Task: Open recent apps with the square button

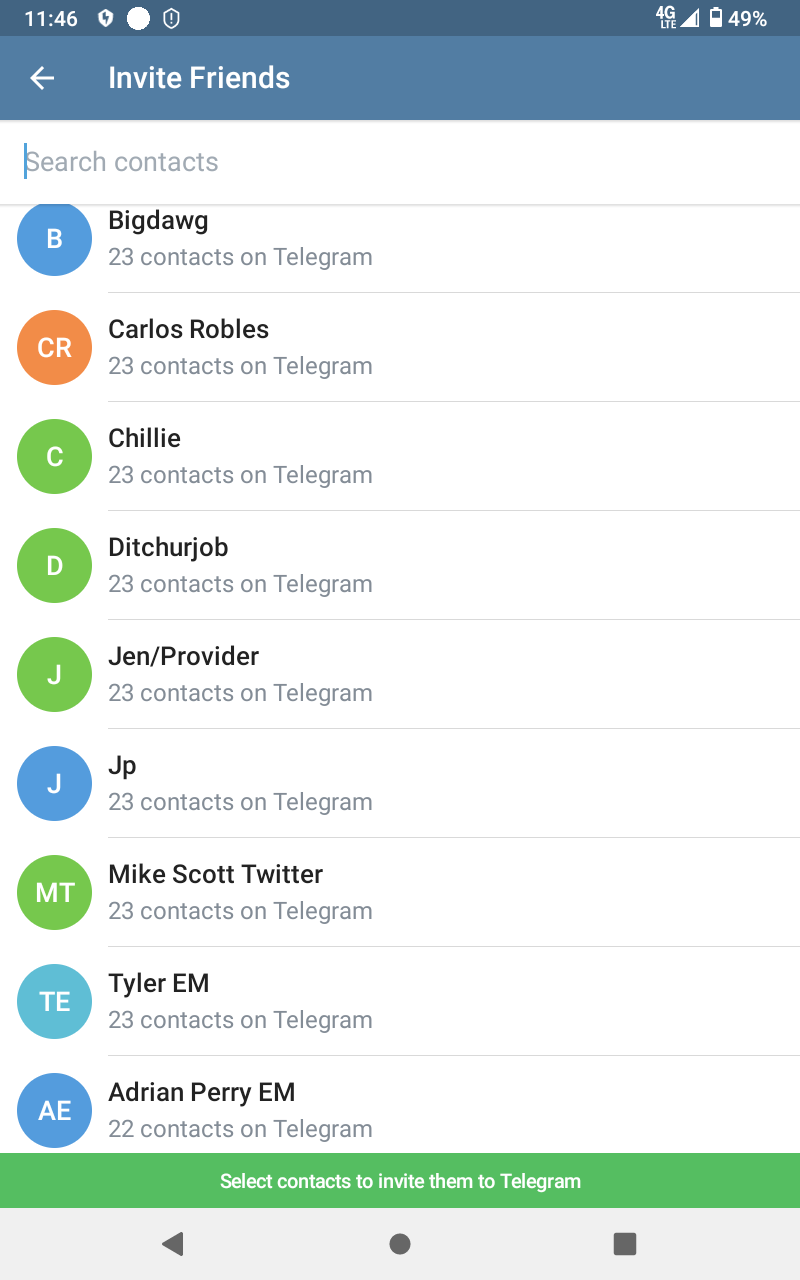Action: [625, 1243]
